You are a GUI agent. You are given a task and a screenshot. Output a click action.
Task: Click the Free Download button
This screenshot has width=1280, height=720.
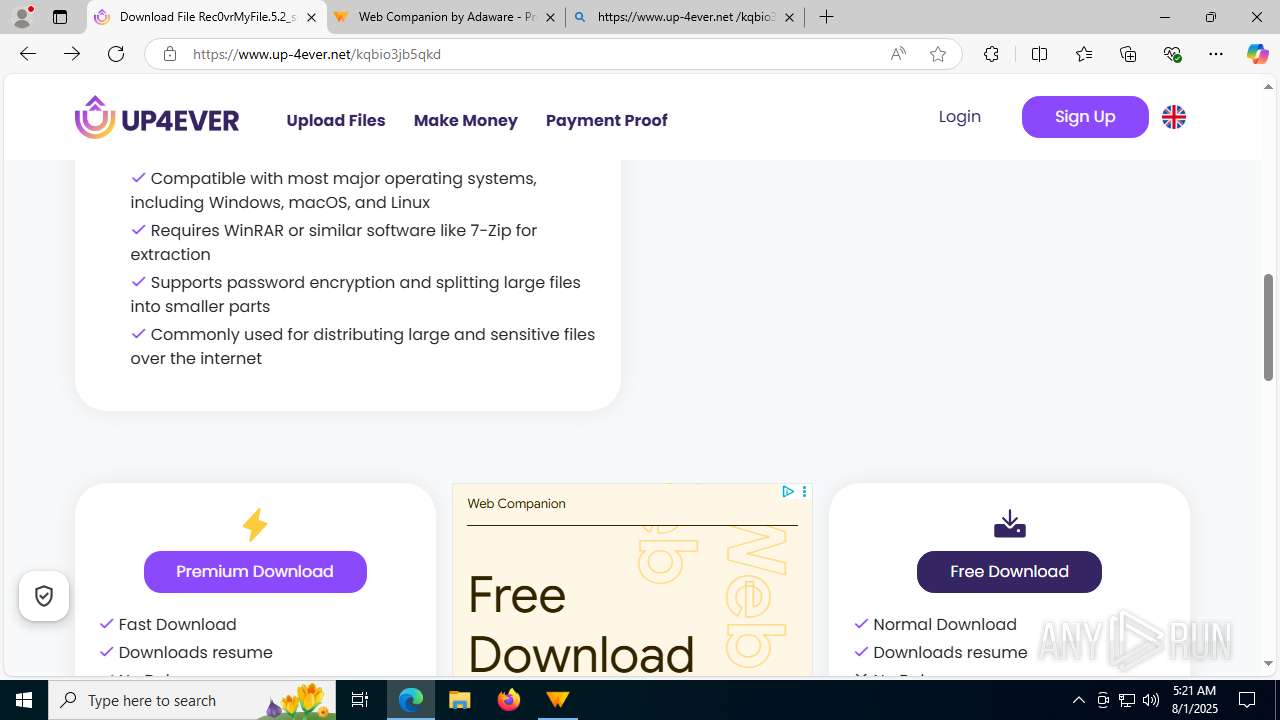click(x=1009, y=572)
